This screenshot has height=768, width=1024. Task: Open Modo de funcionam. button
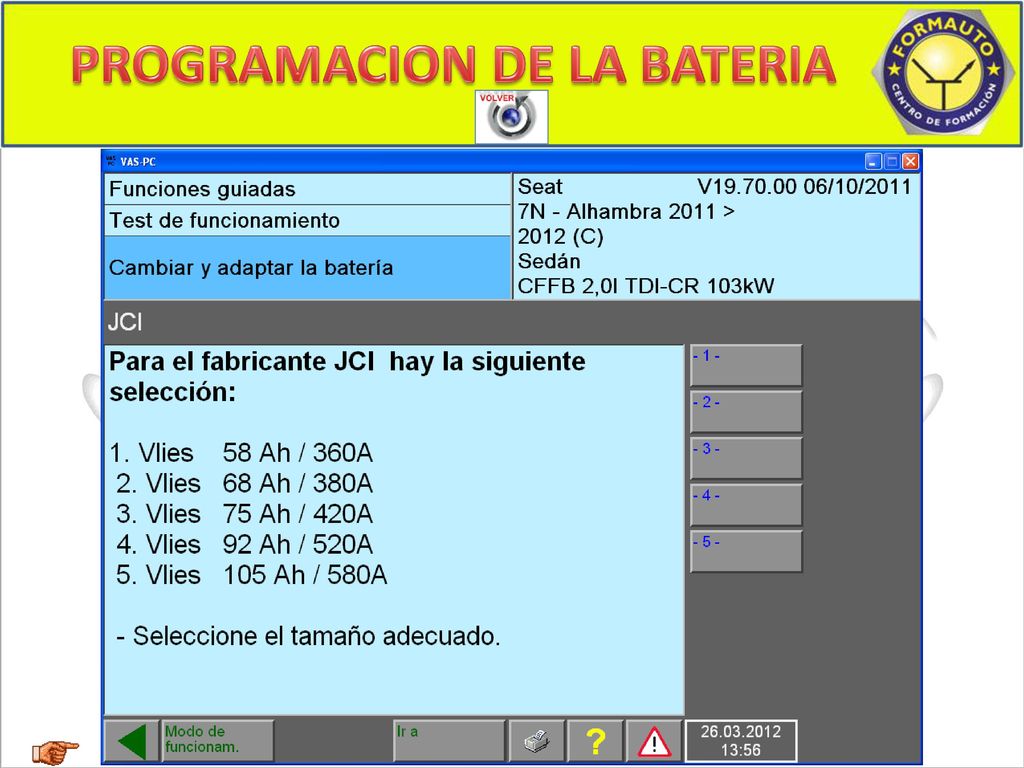(x=217, y=741)
